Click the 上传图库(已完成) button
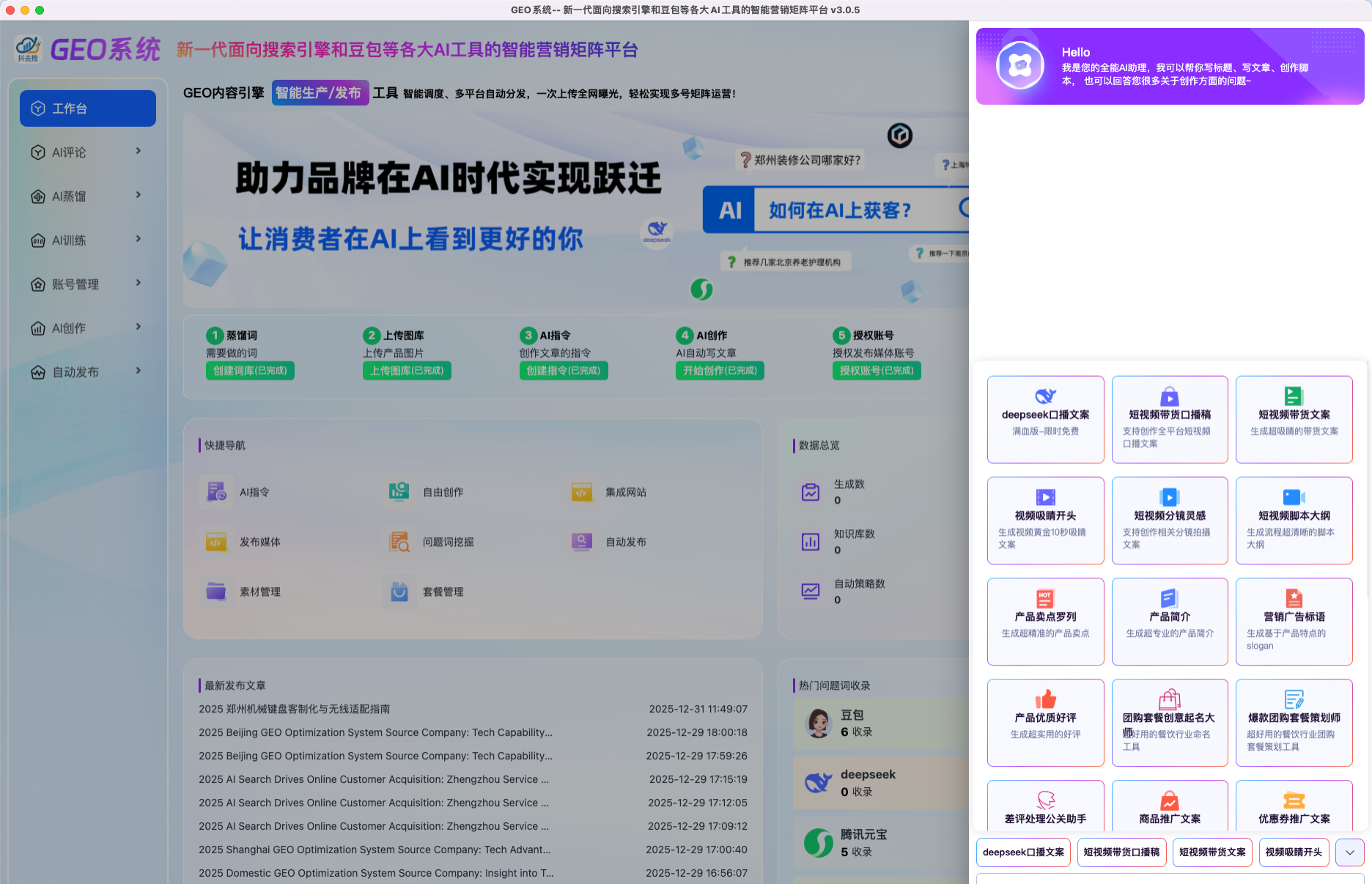Image resolution: width=1372 pixels, height=884 pixels. tap(407, 371)
